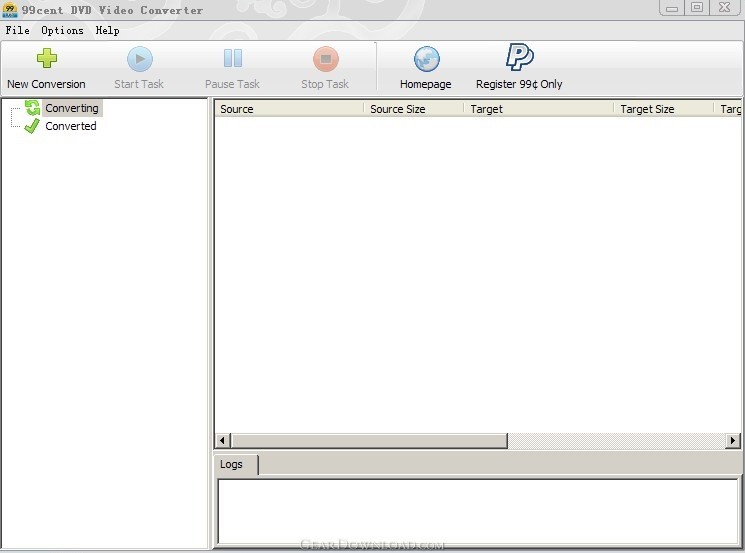This screenshot has width=745, height=553.
Task: Click the PayPal Register icon
Action: (519, 57)
